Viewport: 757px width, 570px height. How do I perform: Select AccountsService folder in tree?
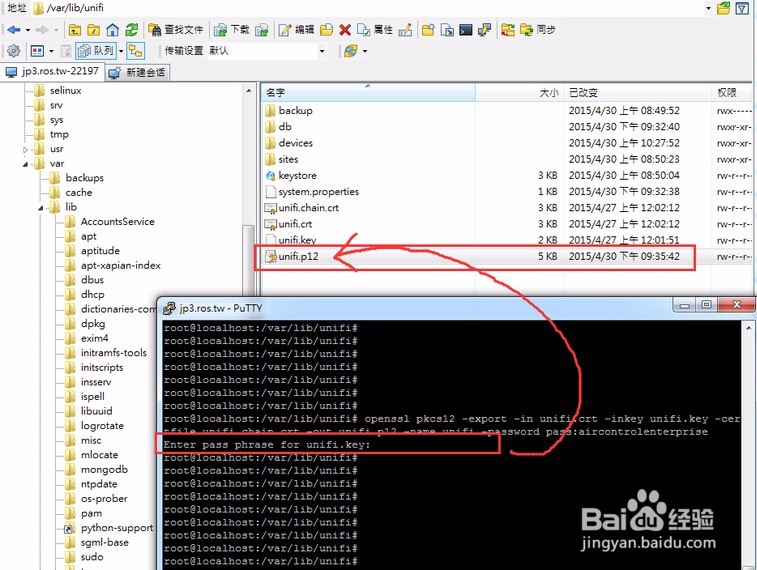[x=117, y=222]
